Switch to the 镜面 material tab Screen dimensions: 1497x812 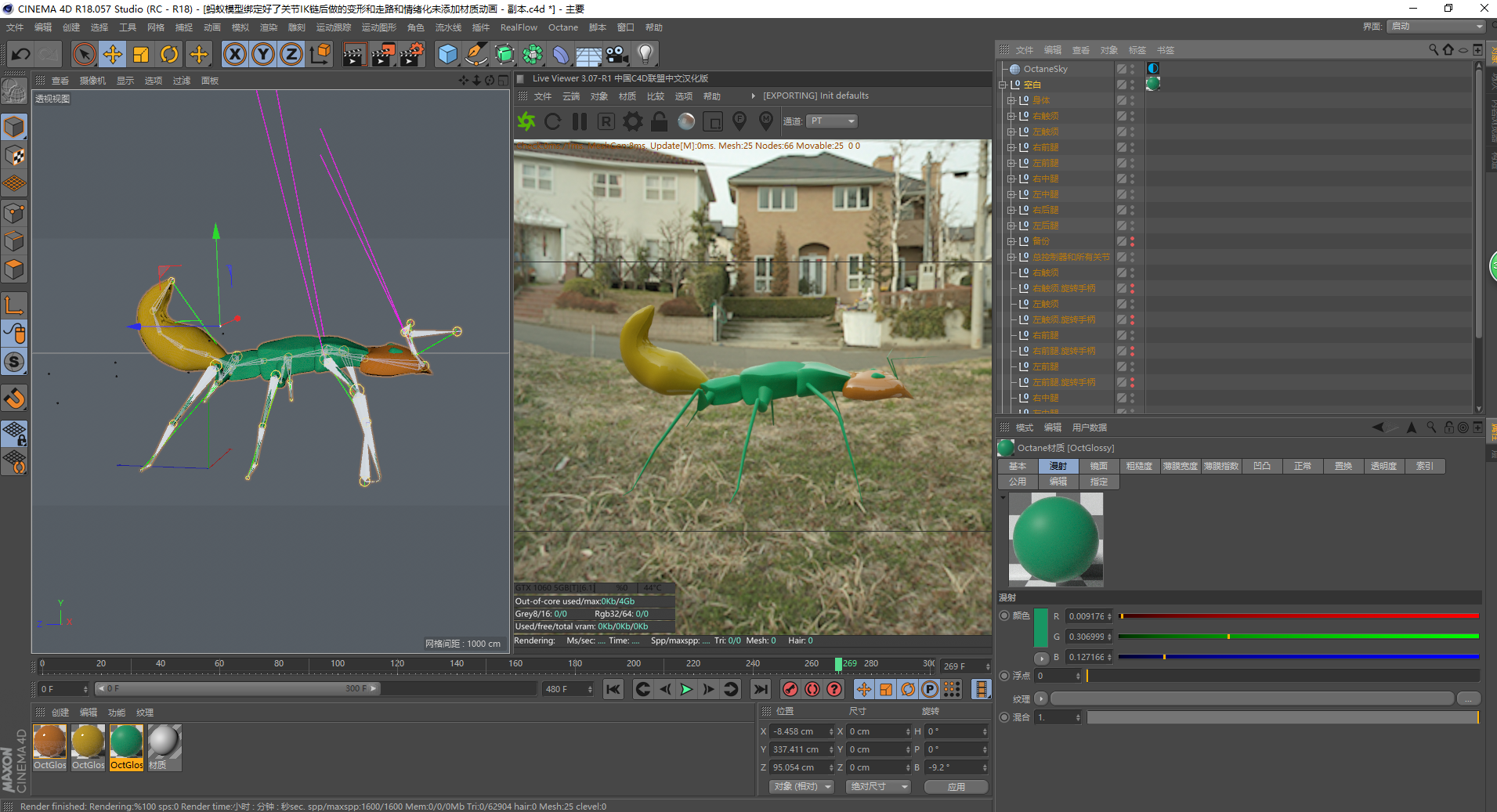click(x=1098, y=466)
